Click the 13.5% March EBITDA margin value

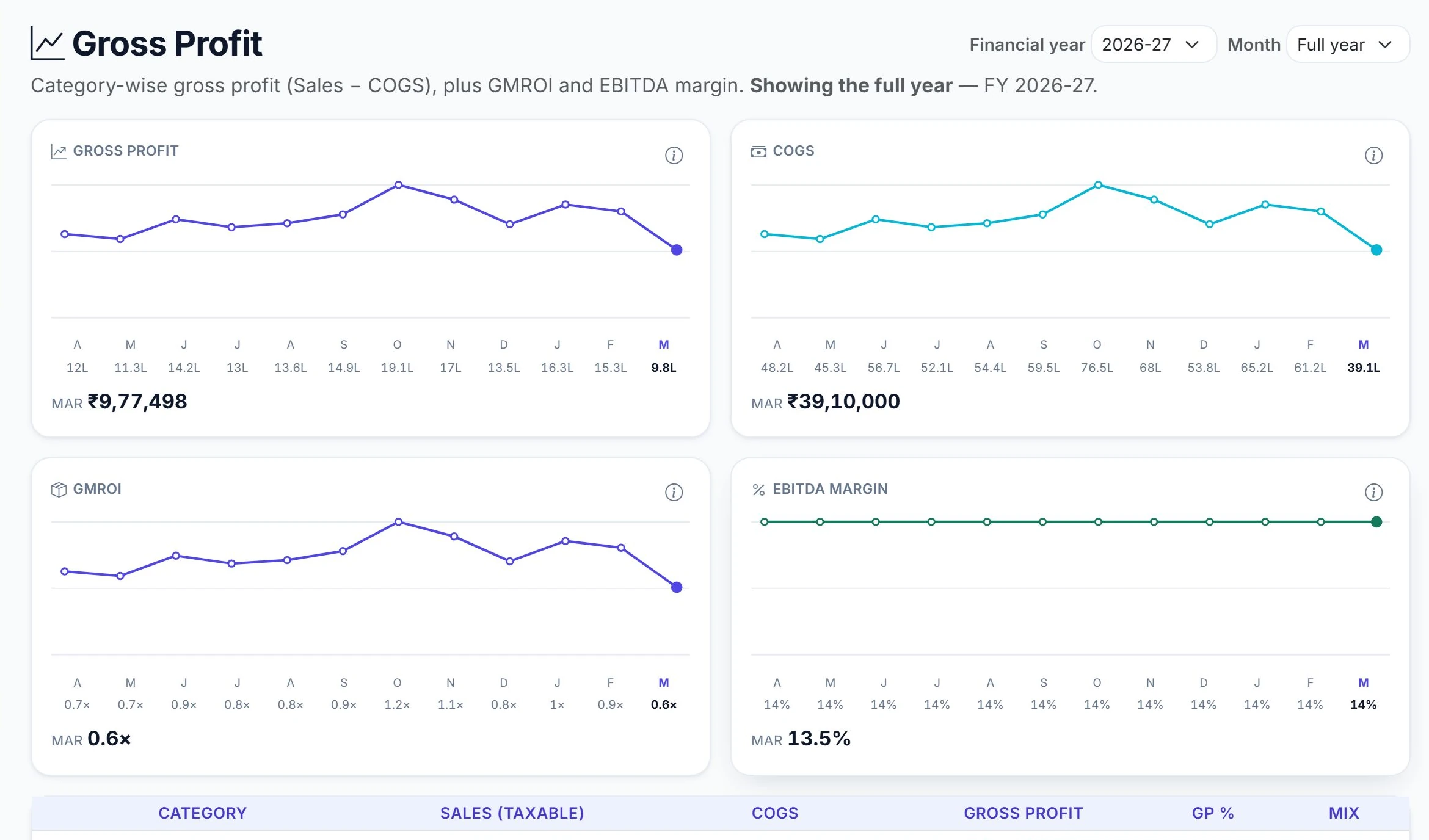[819, 739]
